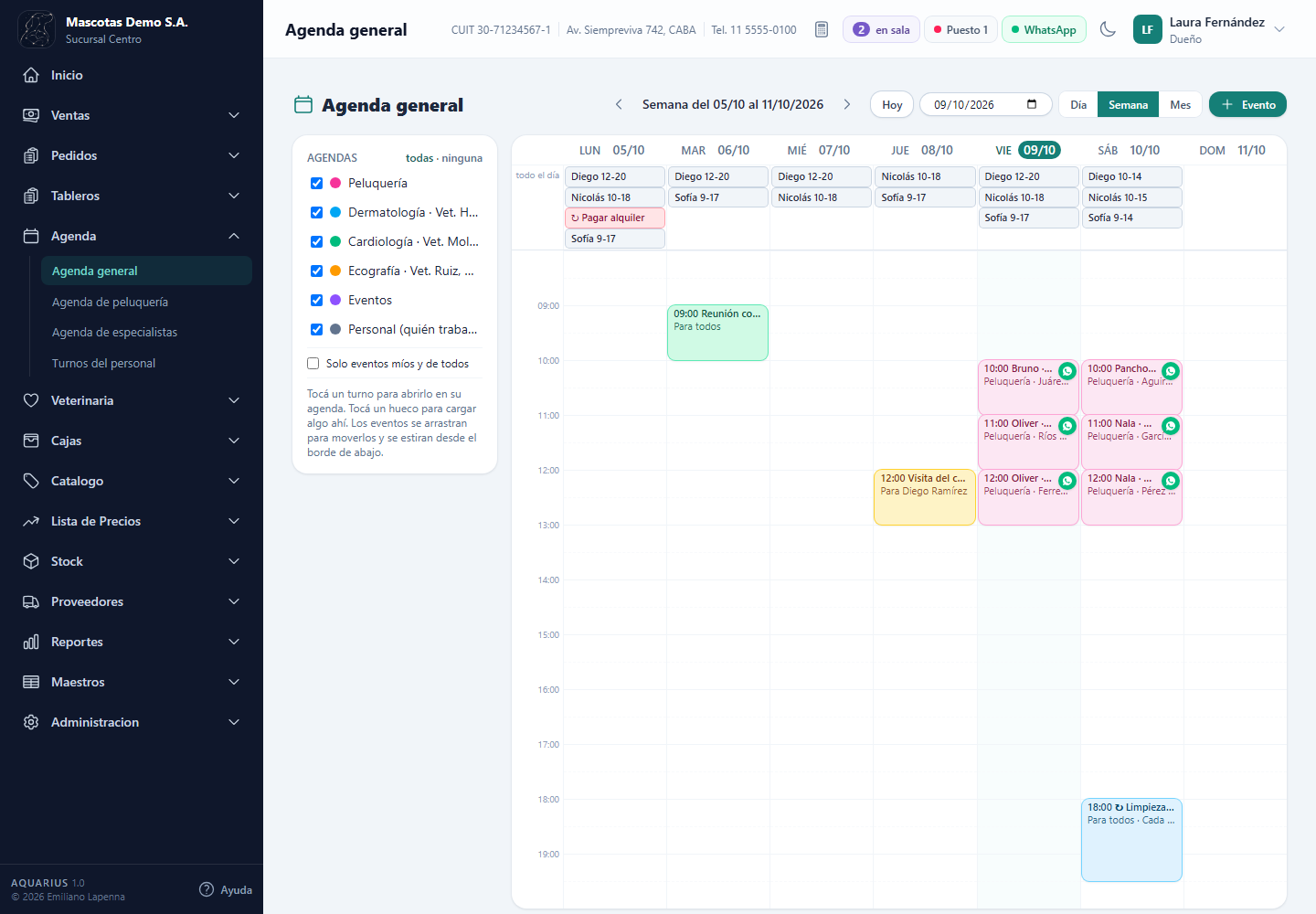
Task: Switch to Mes view
Action: click(x=1181, y=104)
